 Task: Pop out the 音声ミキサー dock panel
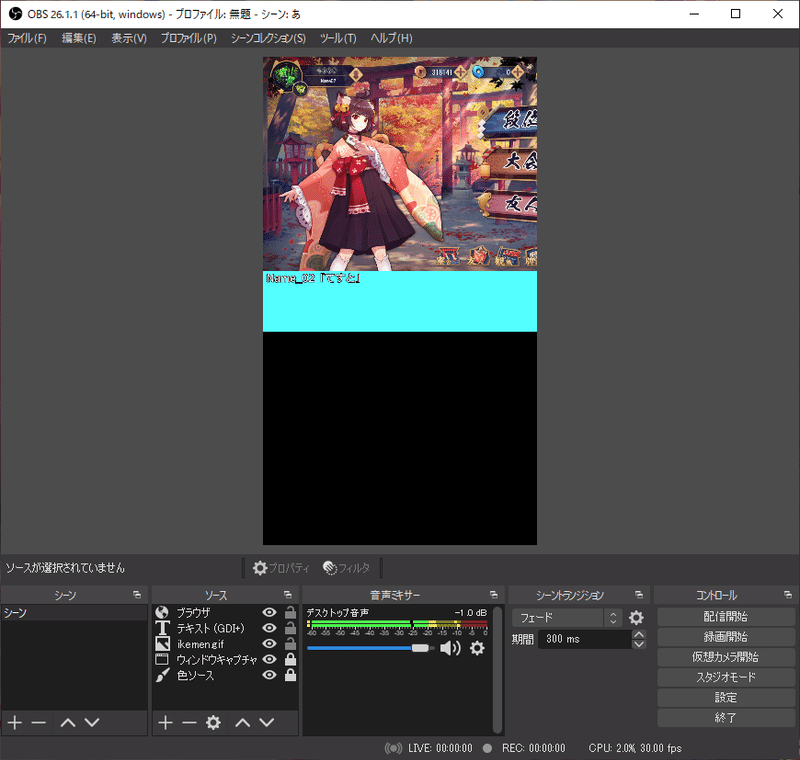493,595
